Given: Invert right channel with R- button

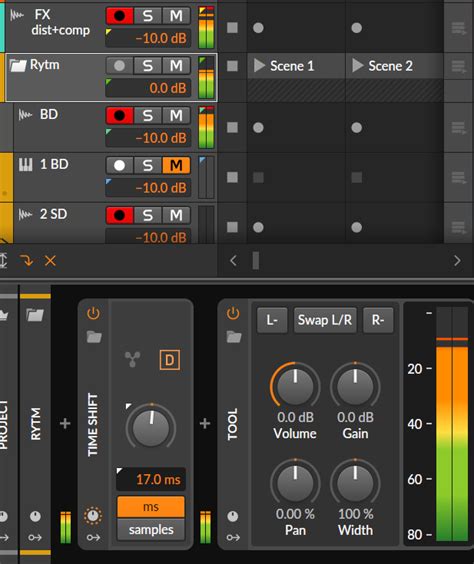Looking at the screenshot, I should 378,320.
